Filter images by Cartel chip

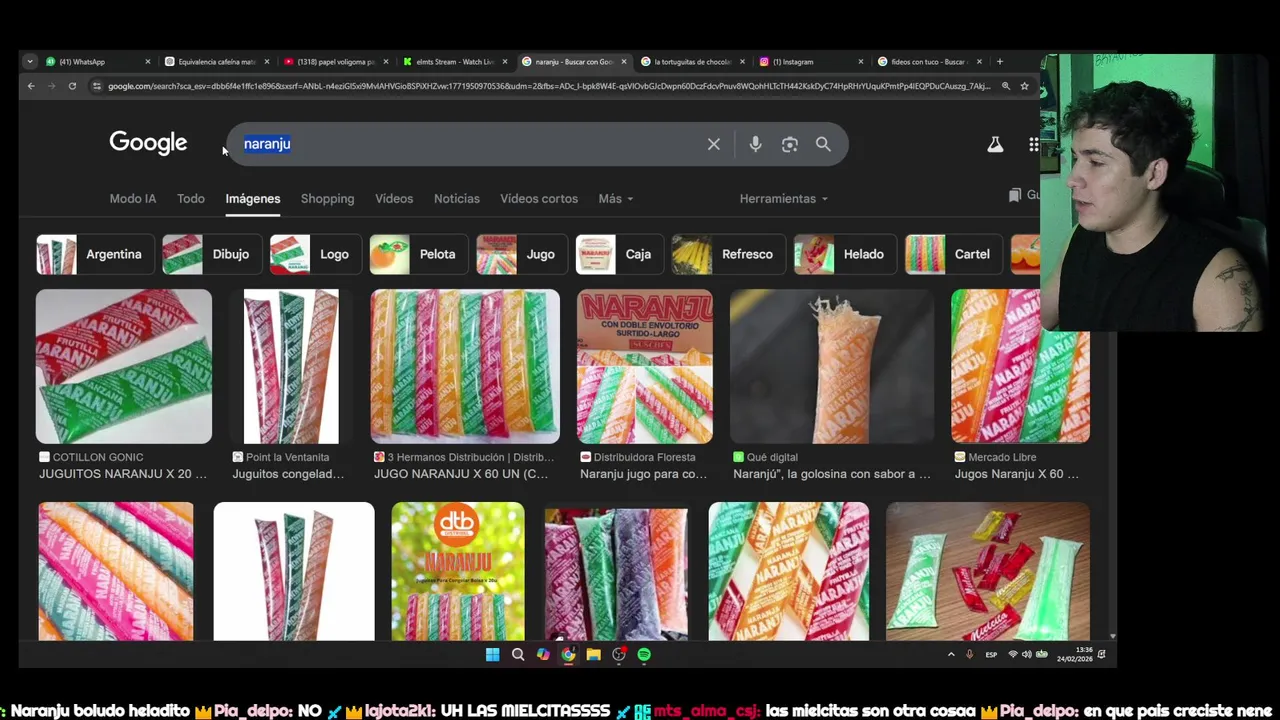[x=954, y=254]
